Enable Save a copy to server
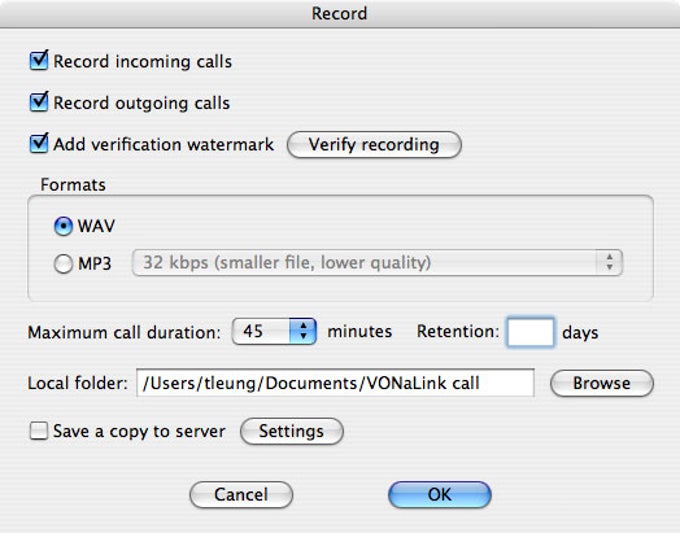Viewport: 680px width, 533px height. (39, 432)
